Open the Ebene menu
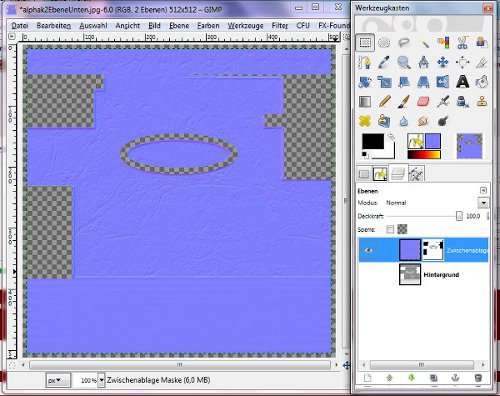This screenshot has height=396, width=500. [x=179, y=26]
